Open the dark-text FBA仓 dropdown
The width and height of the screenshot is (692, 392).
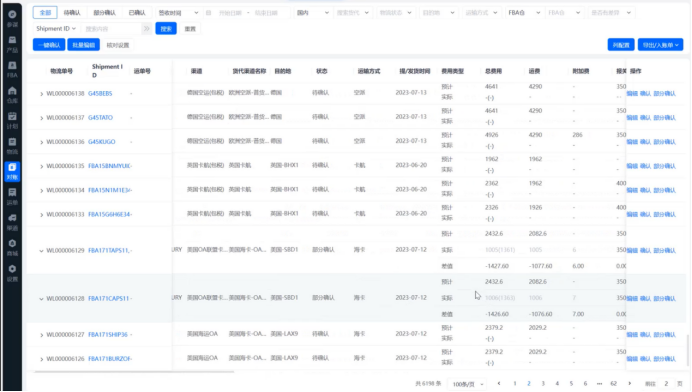tap(524, 13)
